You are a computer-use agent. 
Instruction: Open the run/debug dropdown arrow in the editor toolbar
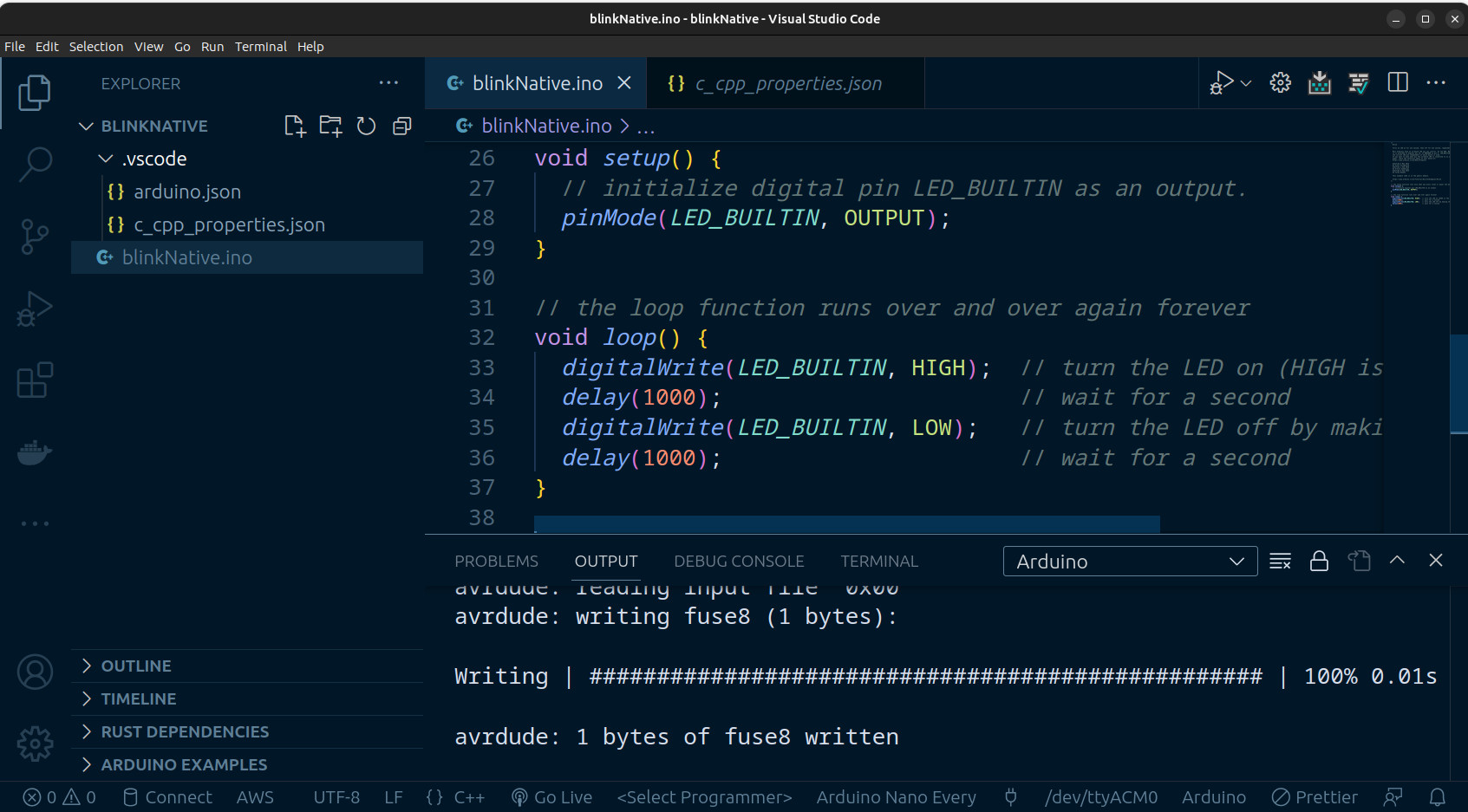pyautogui.click(x=1246, y=83)
